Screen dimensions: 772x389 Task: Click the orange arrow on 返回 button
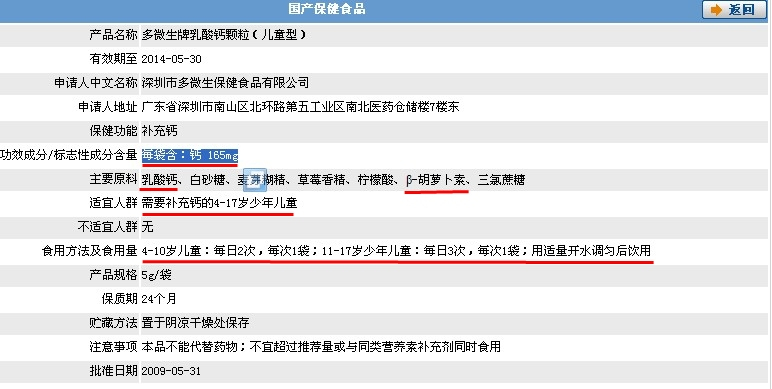[x=716, y=10]
